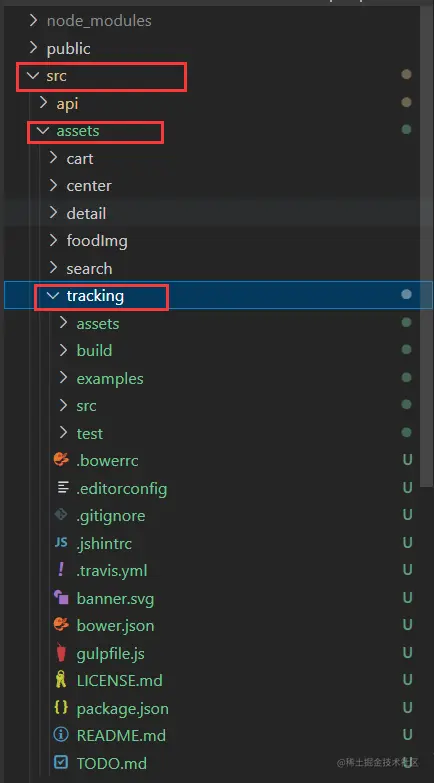The width and height of the screenshot is (434, 783).
Task: Collapse the tracking folder chevron
Action: pyautogui.click(x=52, y=296)
